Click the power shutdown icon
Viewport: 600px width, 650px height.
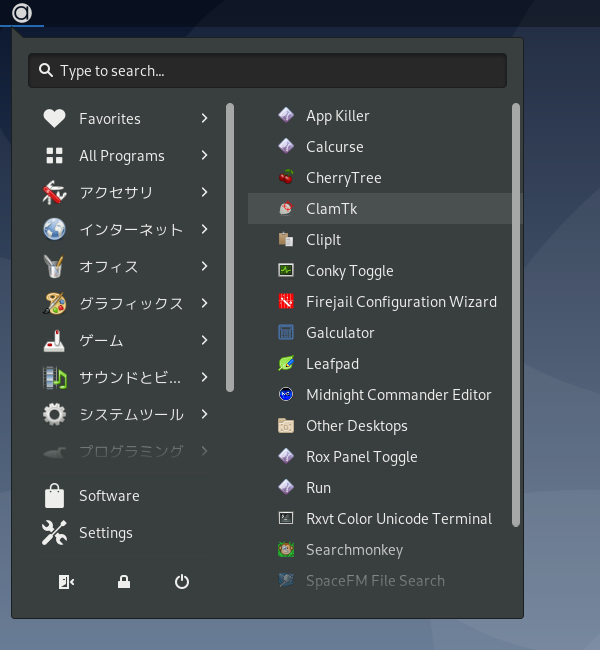click(x=182, y=582)
